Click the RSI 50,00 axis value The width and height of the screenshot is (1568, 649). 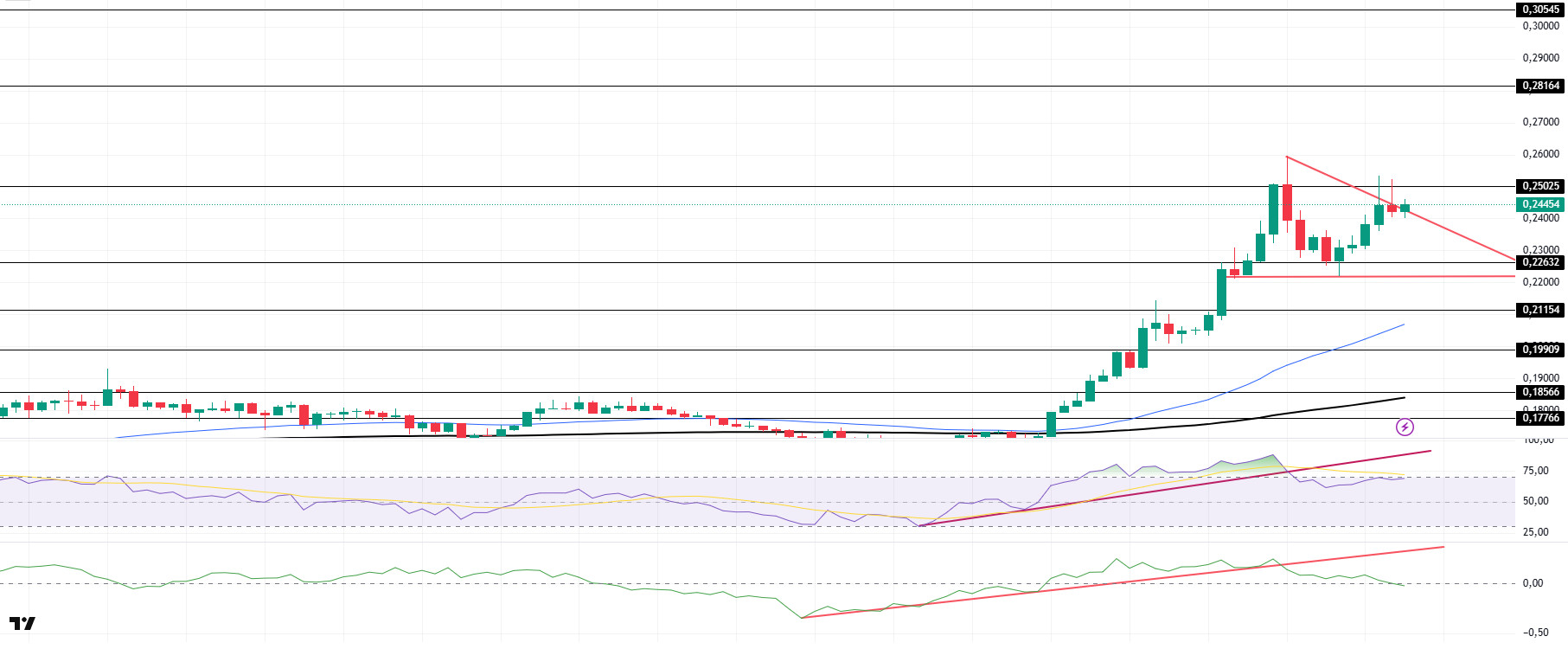tap(1536, 501)
